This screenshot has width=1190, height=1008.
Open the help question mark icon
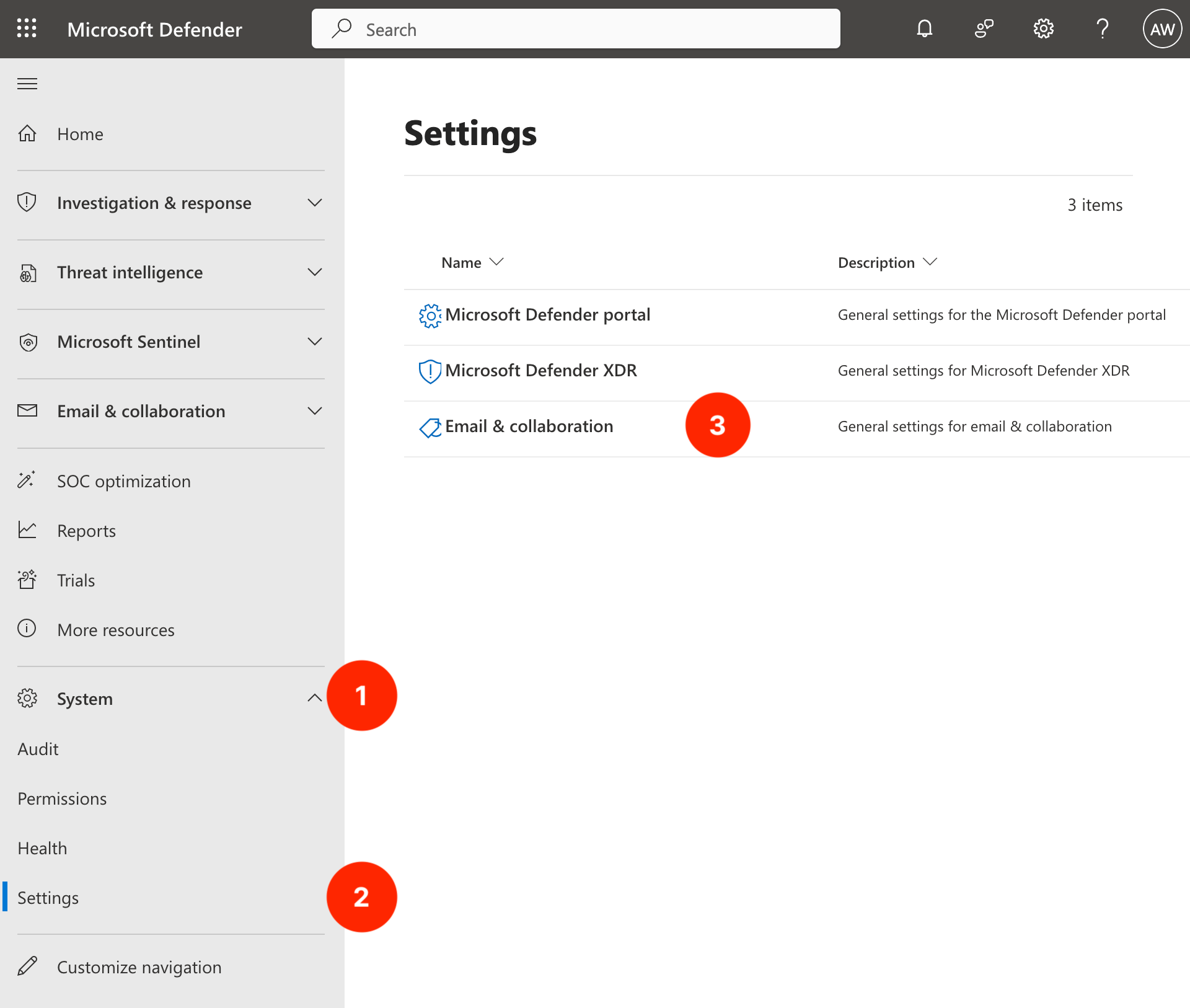1102,29
